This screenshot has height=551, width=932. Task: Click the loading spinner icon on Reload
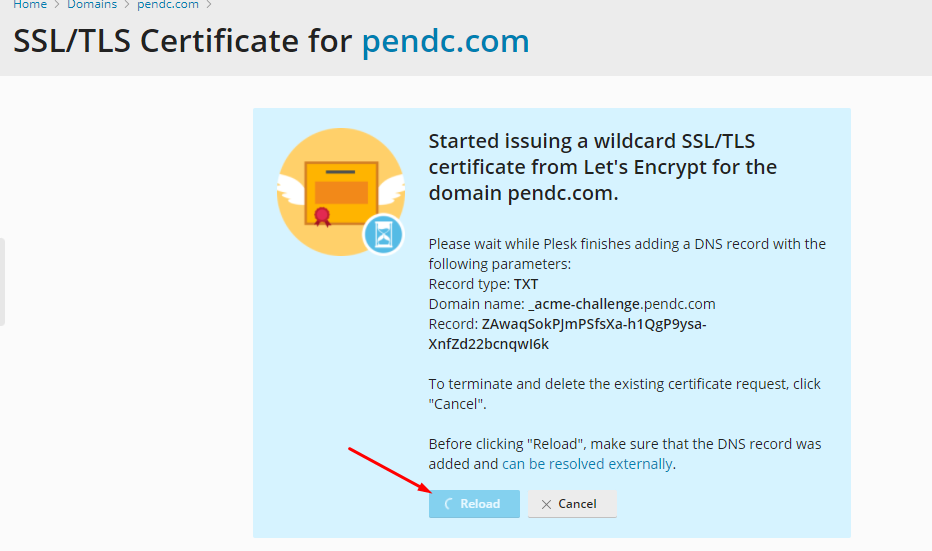point(449,504)
